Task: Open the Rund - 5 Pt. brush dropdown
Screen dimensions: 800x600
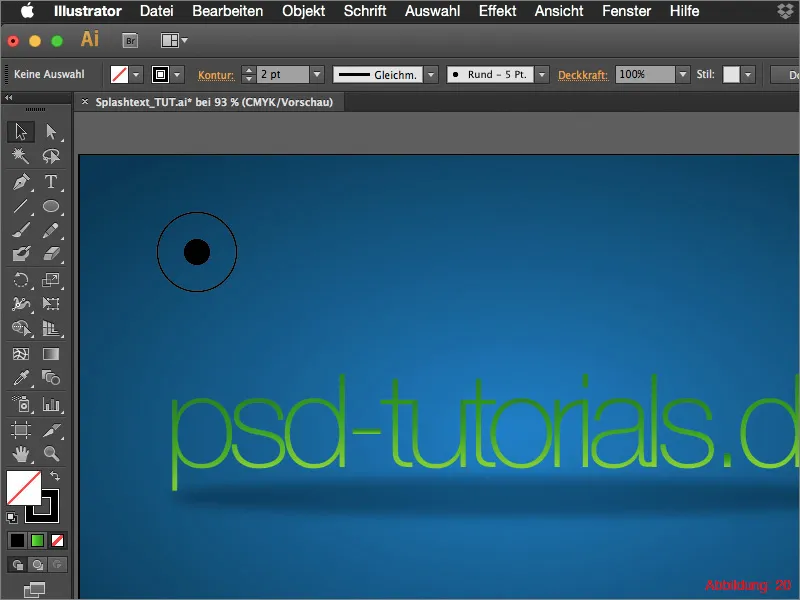Action: [542, 74]
